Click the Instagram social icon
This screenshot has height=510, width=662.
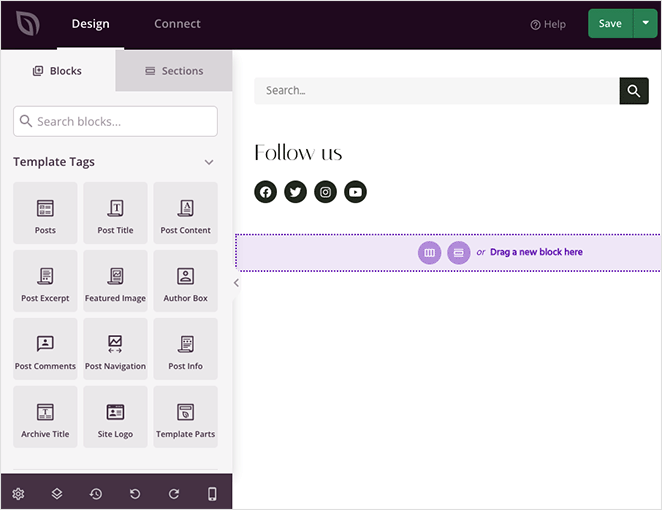(x=326, y=192)
